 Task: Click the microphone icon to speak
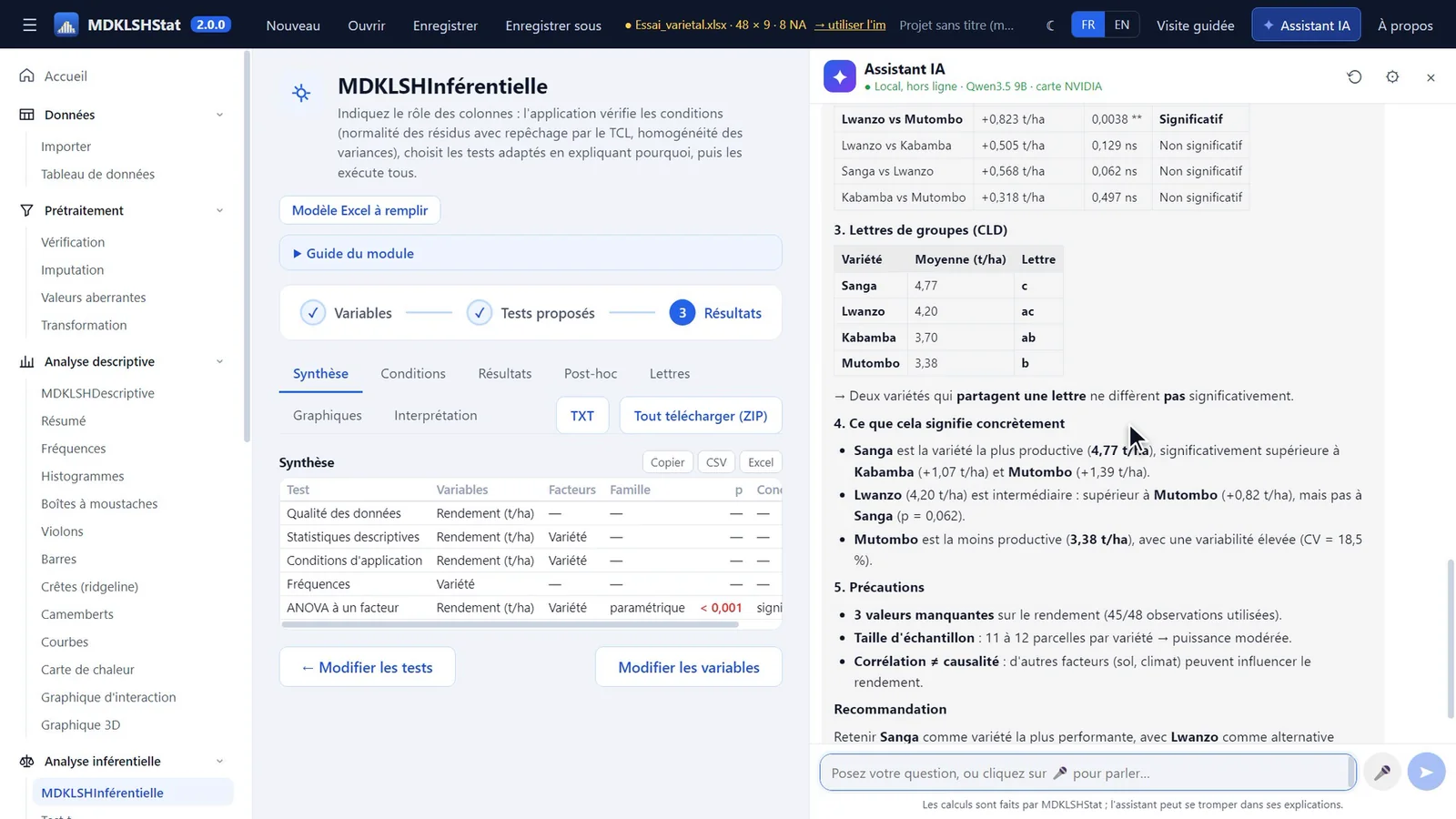click(1382, 773)
